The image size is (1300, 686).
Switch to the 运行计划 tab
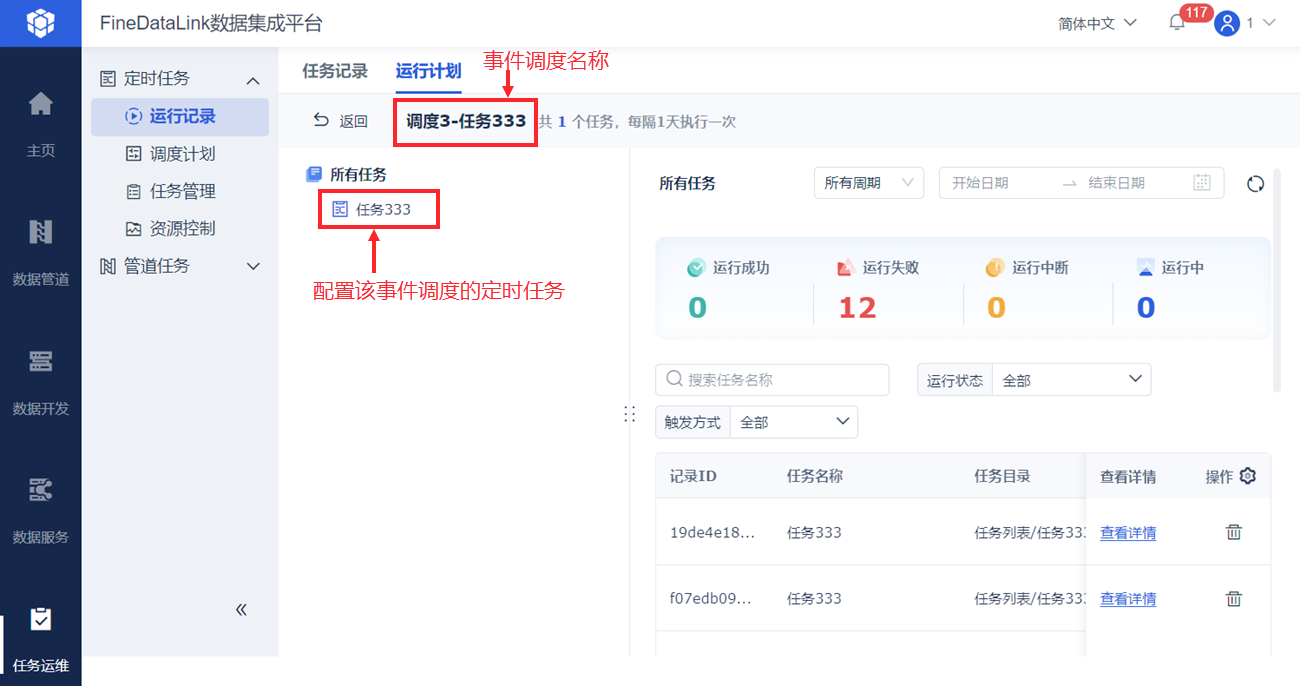coord(428,70)
